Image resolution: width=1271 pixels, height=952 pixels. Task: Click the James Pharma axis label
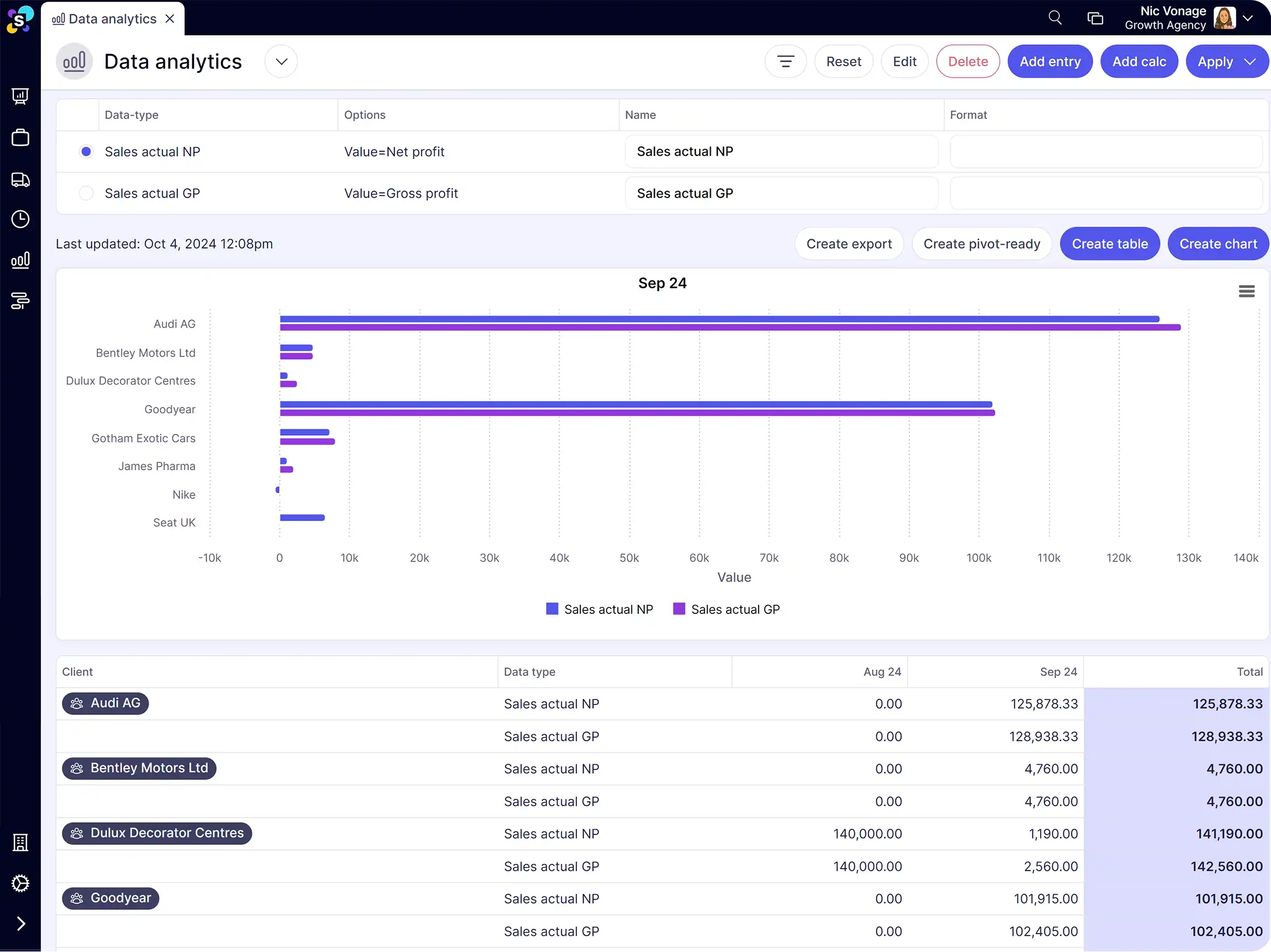point(157,466)
